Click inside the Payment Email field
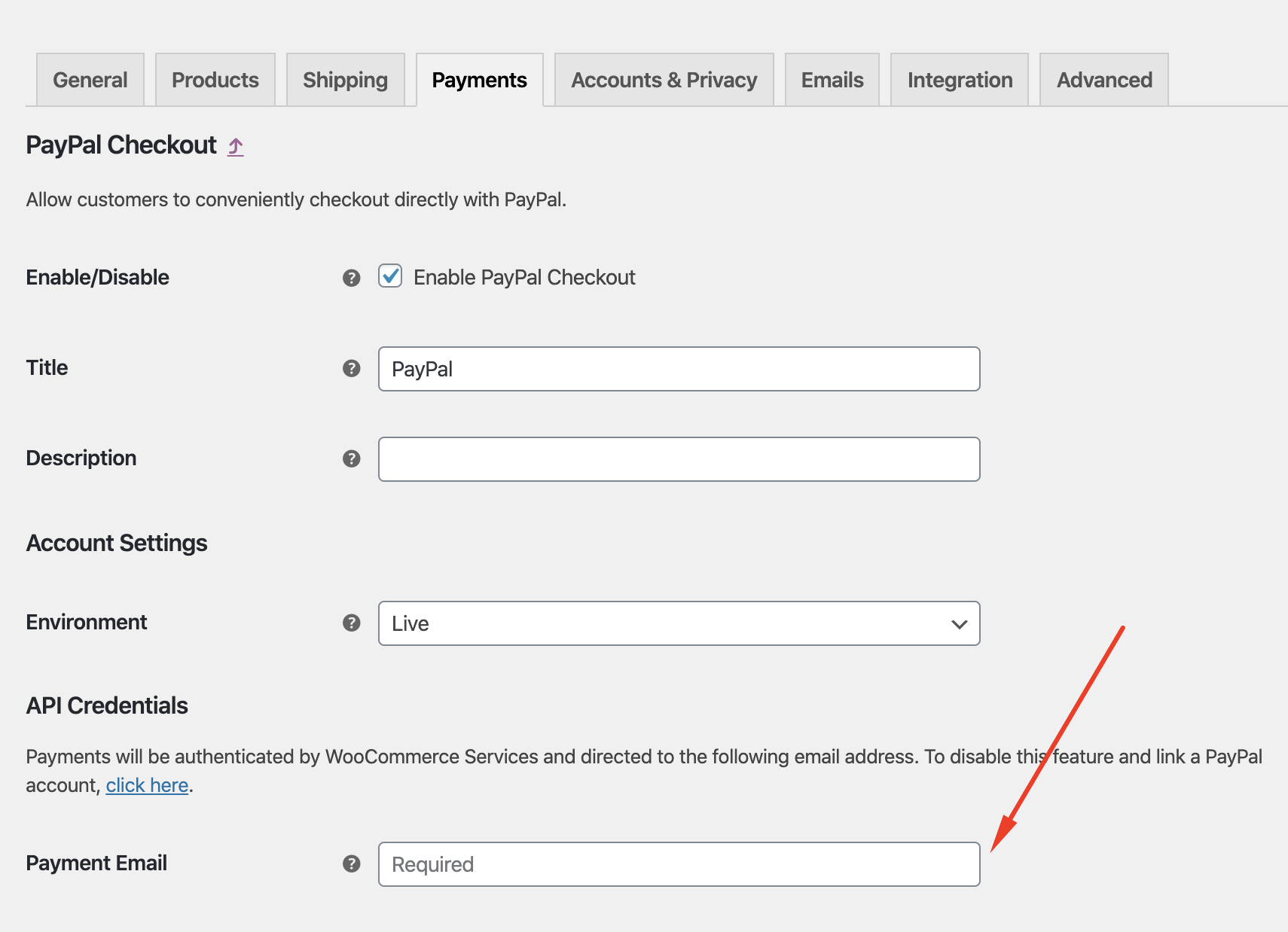 (x=678, y=864)
